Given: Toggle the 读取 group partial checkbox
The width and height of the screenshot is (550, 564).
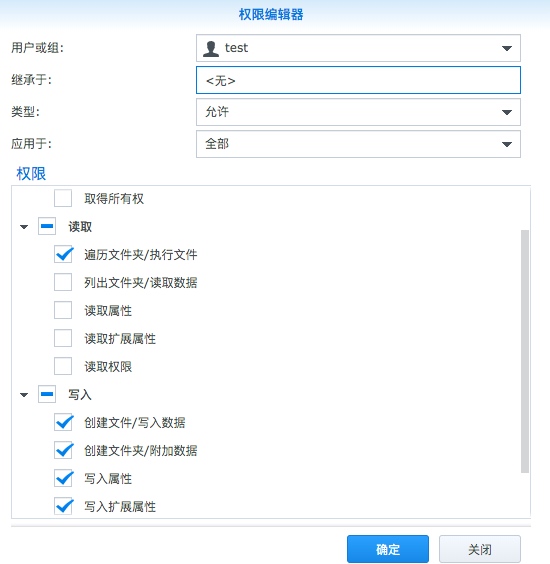Looking at the screenshot, I should (x=47, y=226).
